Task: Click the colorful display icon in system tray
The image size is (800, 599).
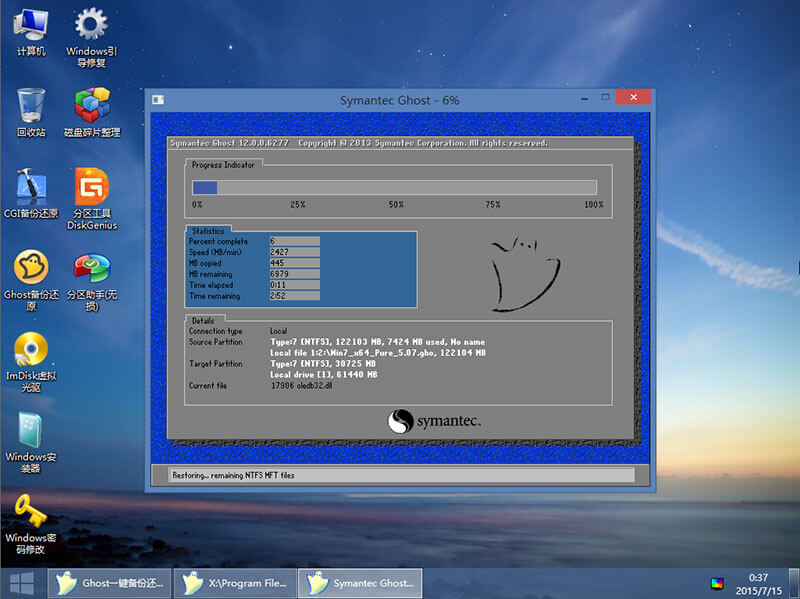Action: 717,583
